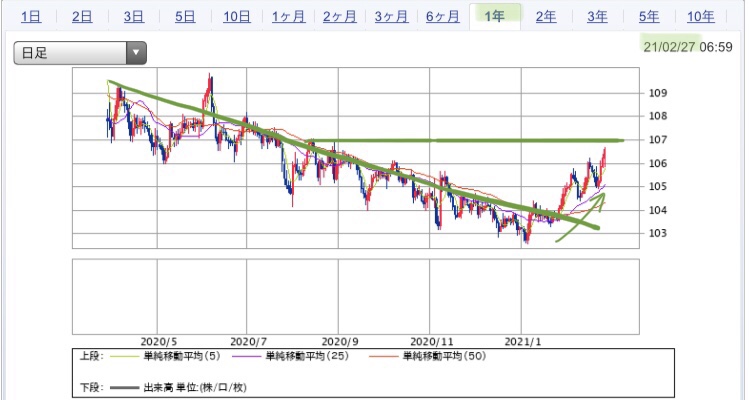Click the 109 price axis label
749x400 pixels.
coord(658,93)
